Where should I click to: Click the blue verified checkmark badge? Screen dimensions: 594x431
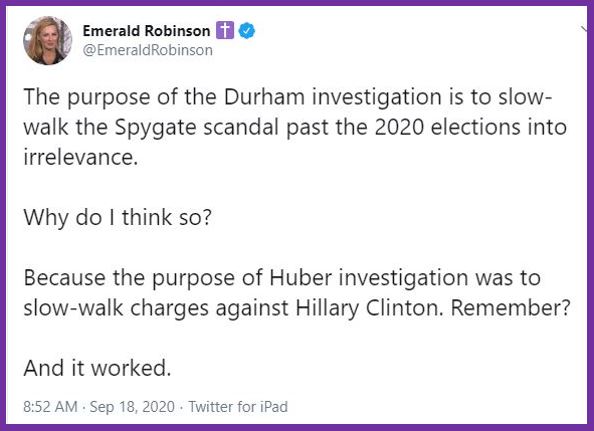(x=247, y=31)
